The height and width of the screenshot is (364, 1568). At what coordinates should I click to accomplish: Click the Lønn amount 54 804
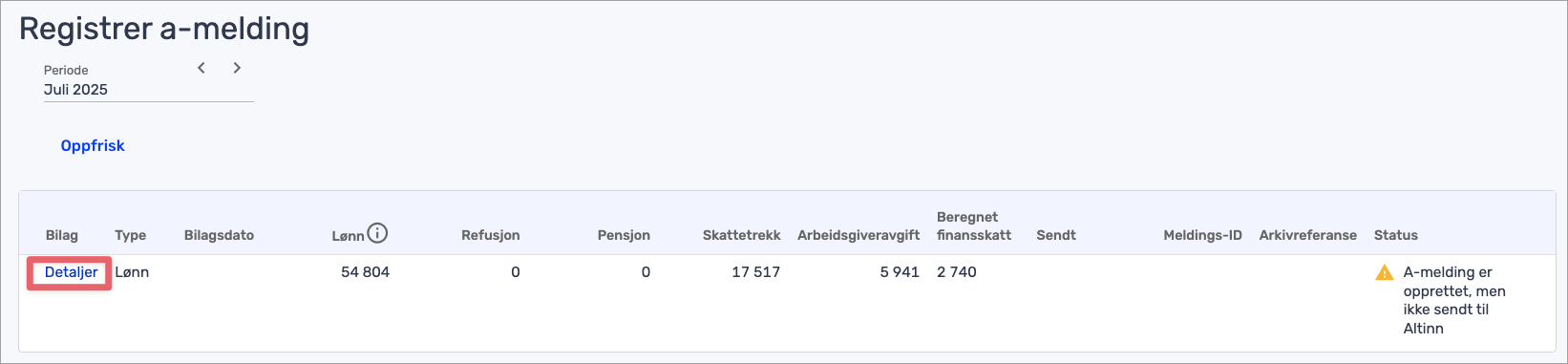coord(365,272)
